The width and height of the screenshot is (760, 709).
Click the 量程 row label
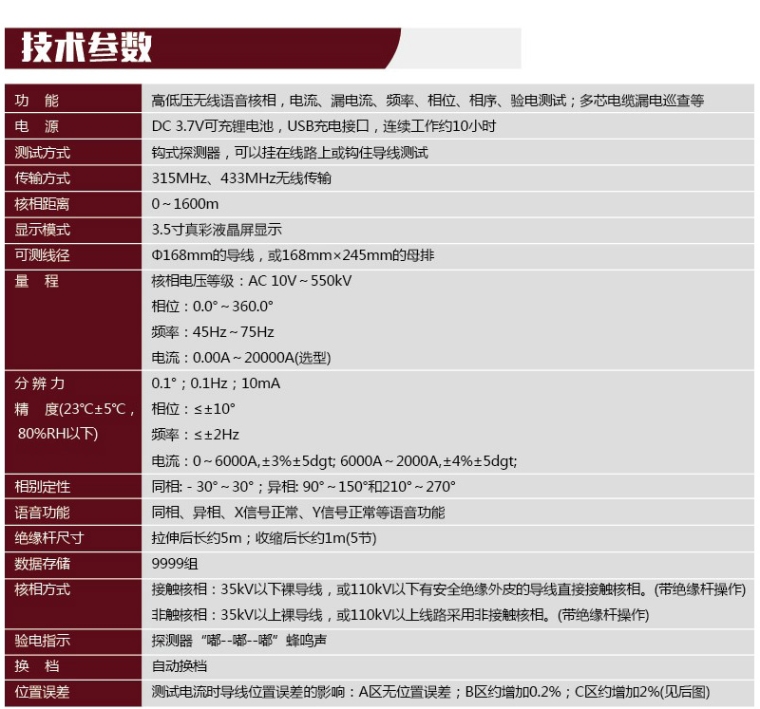(x=36, y=281)
